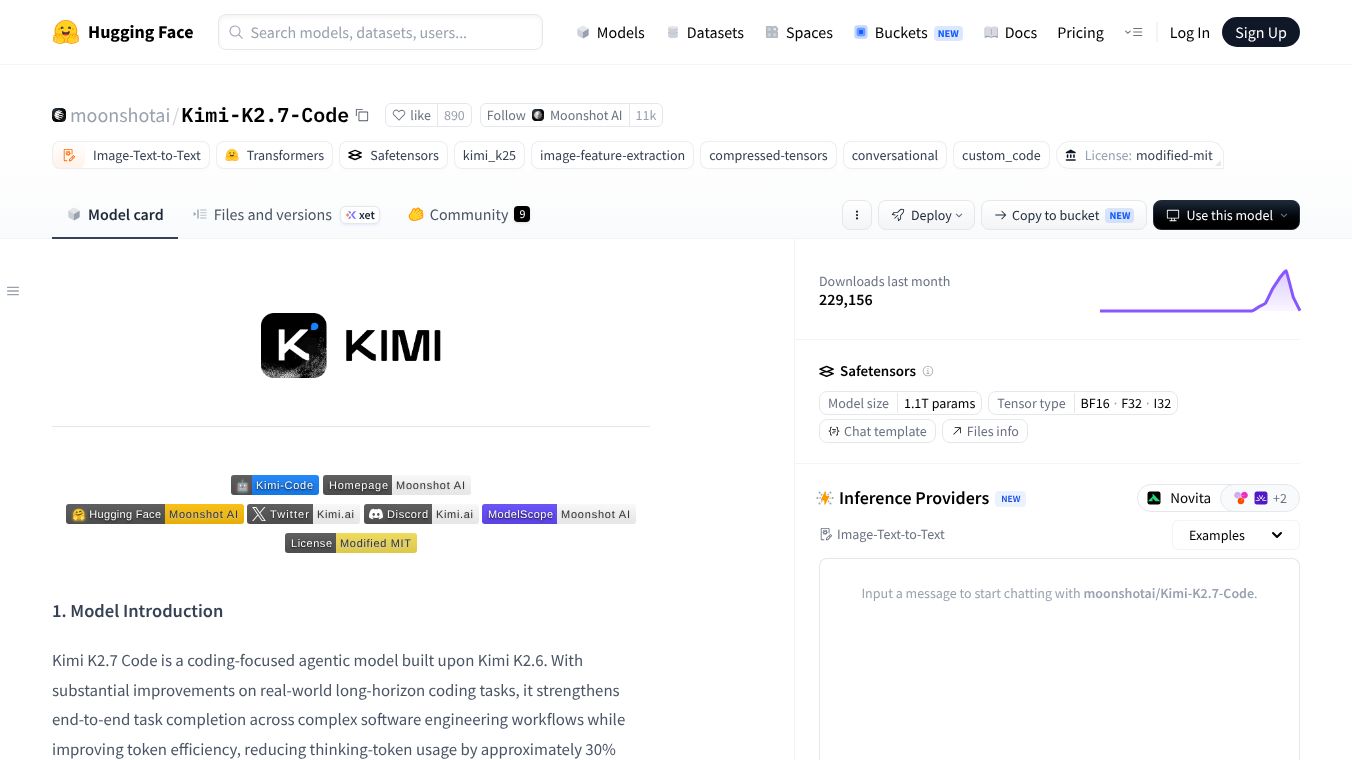Open the License Modified MIT badge

351,543
